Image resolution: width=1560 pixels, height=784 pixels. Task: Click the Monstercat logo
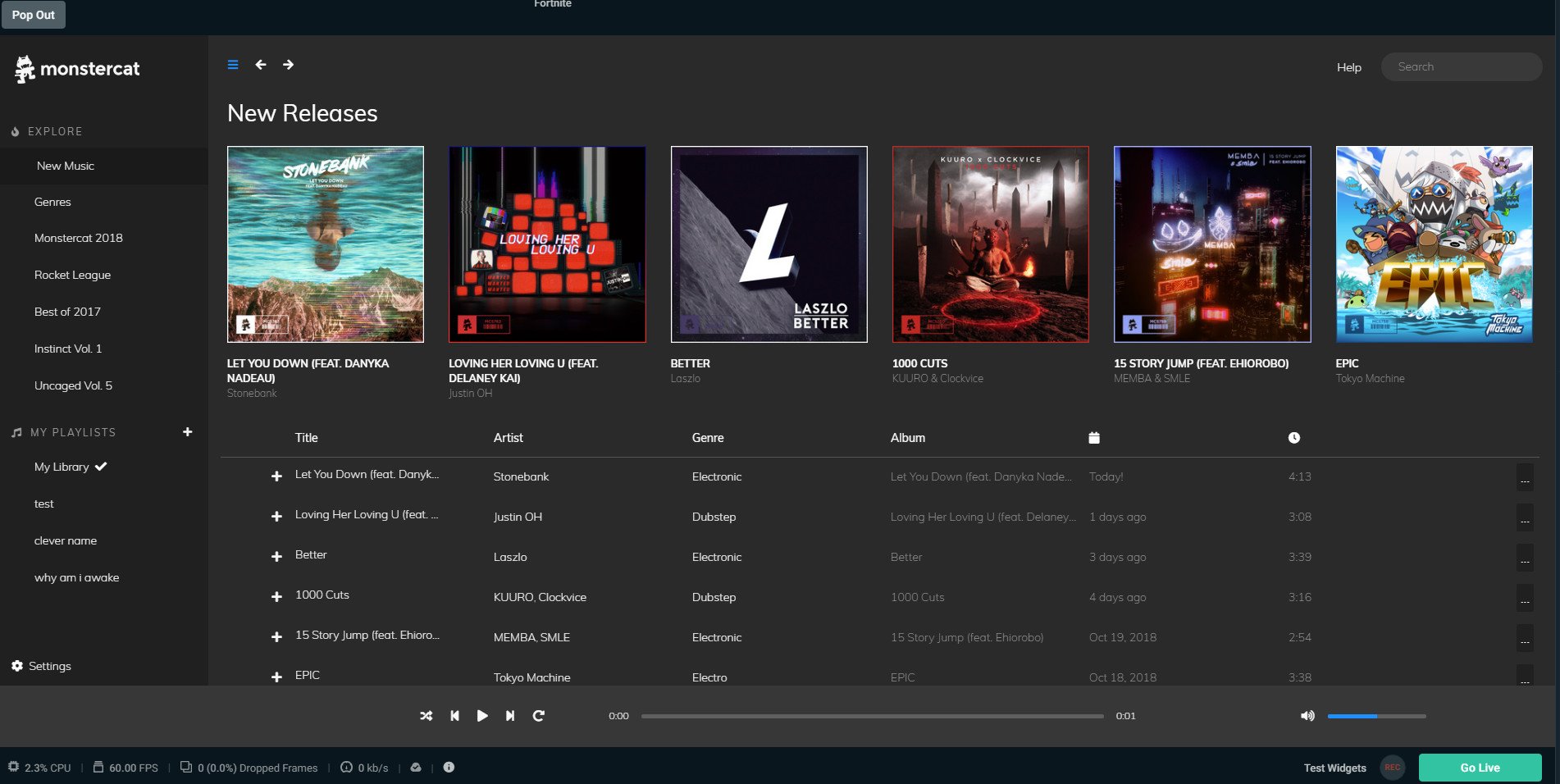pos(77,69)
